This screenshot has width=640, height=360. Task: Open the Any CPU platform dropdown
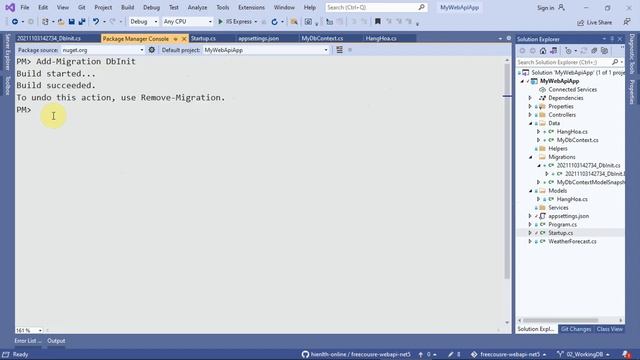(187, 22)
